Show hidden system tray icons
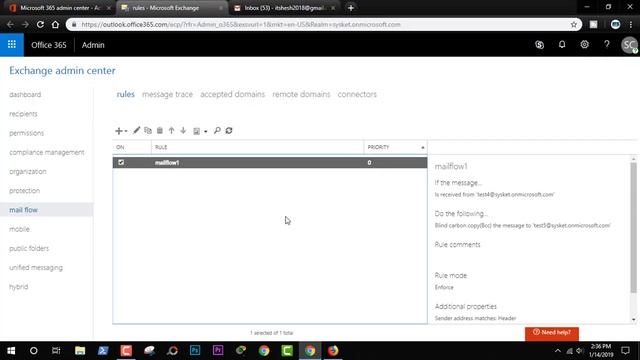Image resolution: width=640 pixels, height=360 pixels. 558,351
